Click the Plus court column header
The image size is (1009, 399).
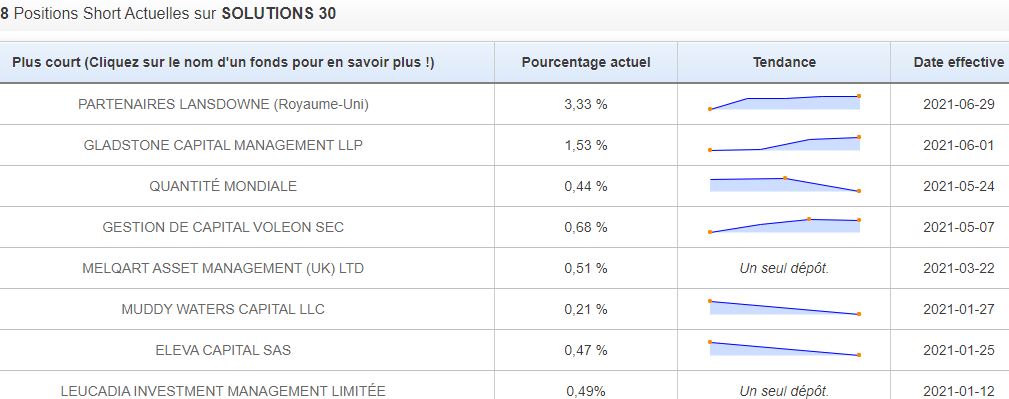[x=223, y=62]
